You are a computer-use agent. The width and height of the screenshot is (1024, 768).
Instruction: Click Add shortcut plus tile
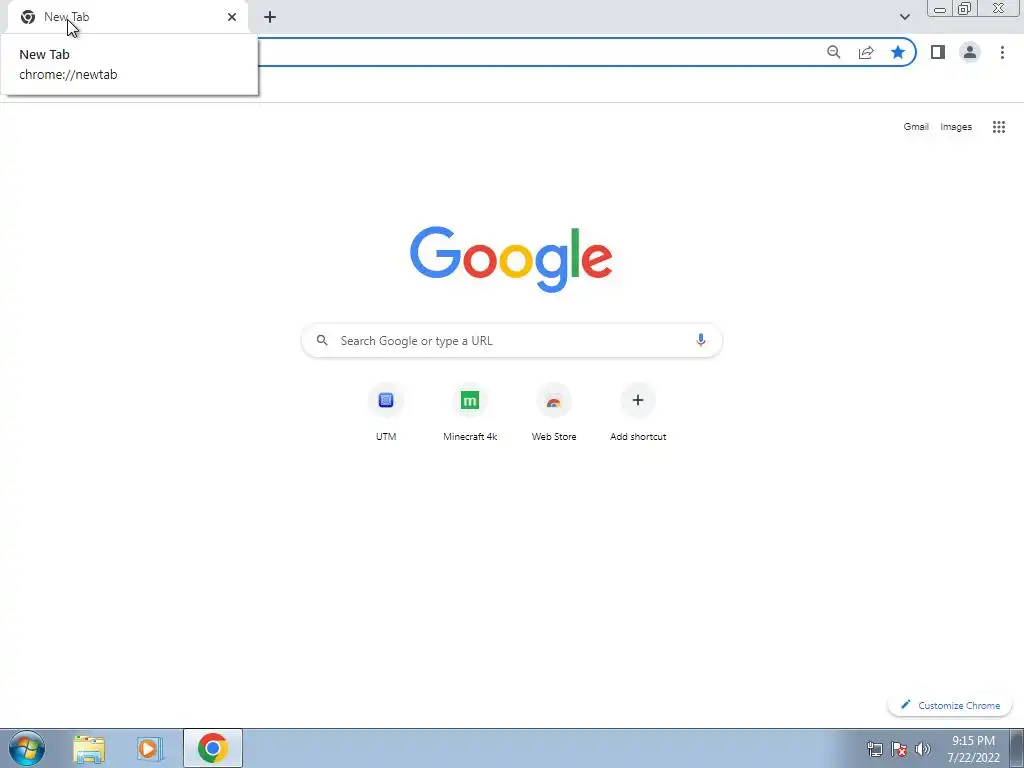click(638, 411)
